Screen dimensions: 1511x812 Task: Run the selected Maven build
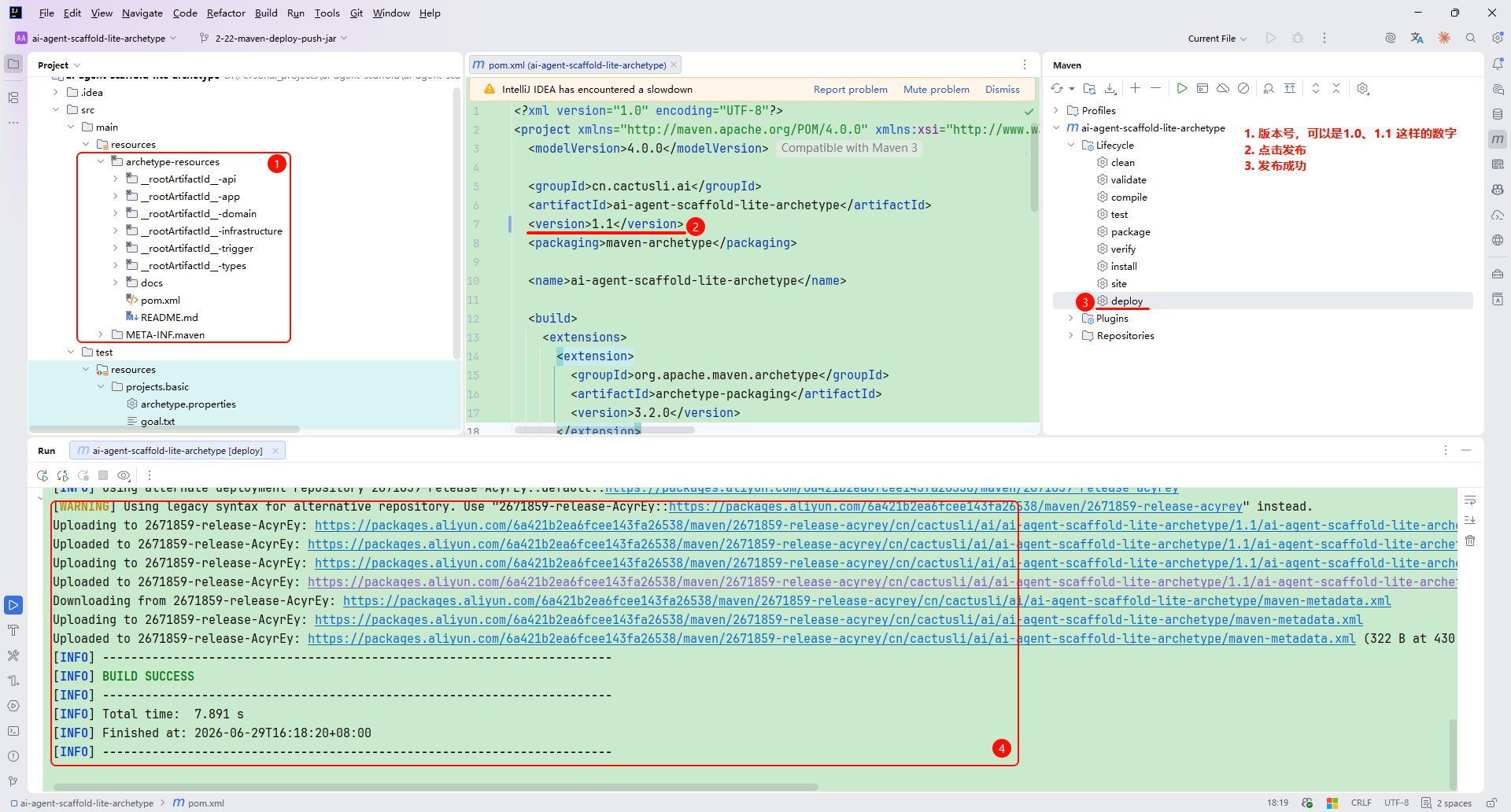click(1182, 89)
